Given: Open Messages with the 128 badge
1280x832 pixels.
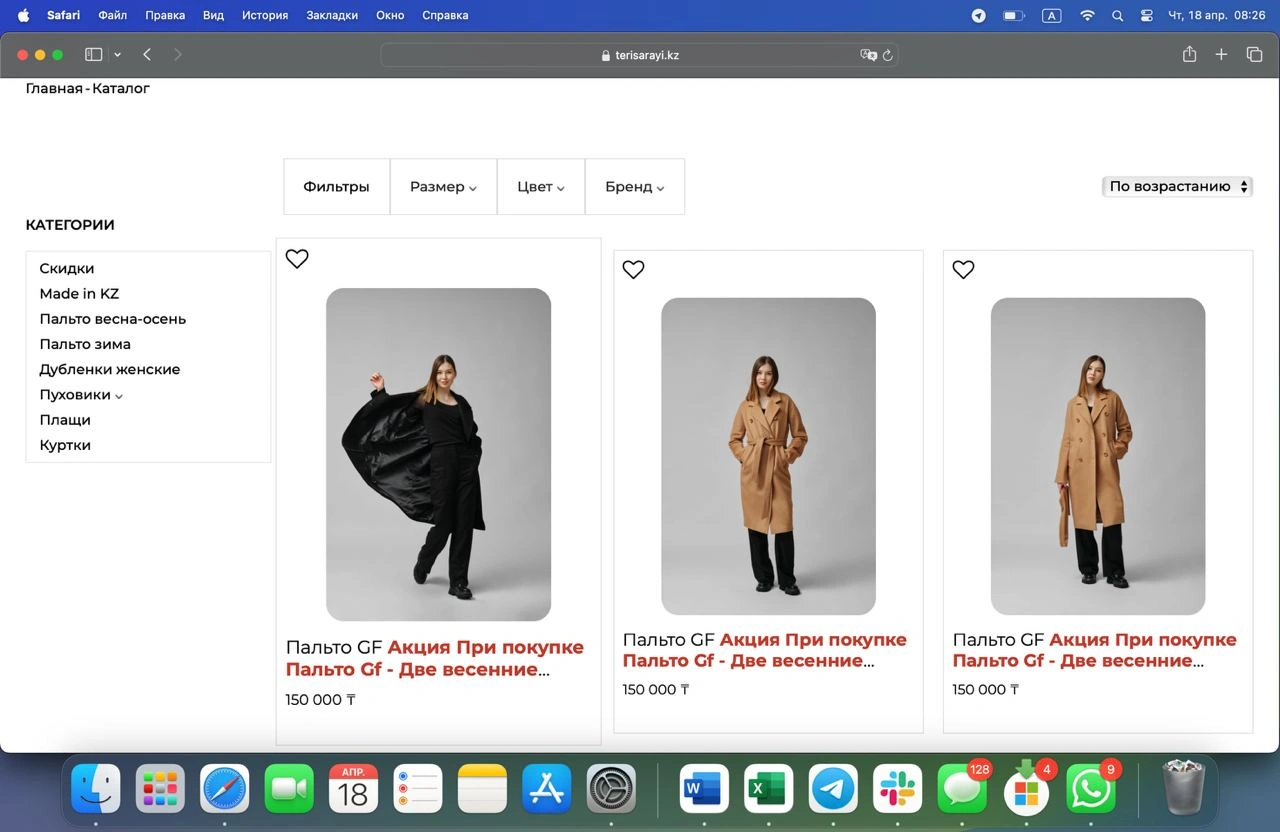Looking at the screenshot, I should pyautogui.click(x=962, y=789).
